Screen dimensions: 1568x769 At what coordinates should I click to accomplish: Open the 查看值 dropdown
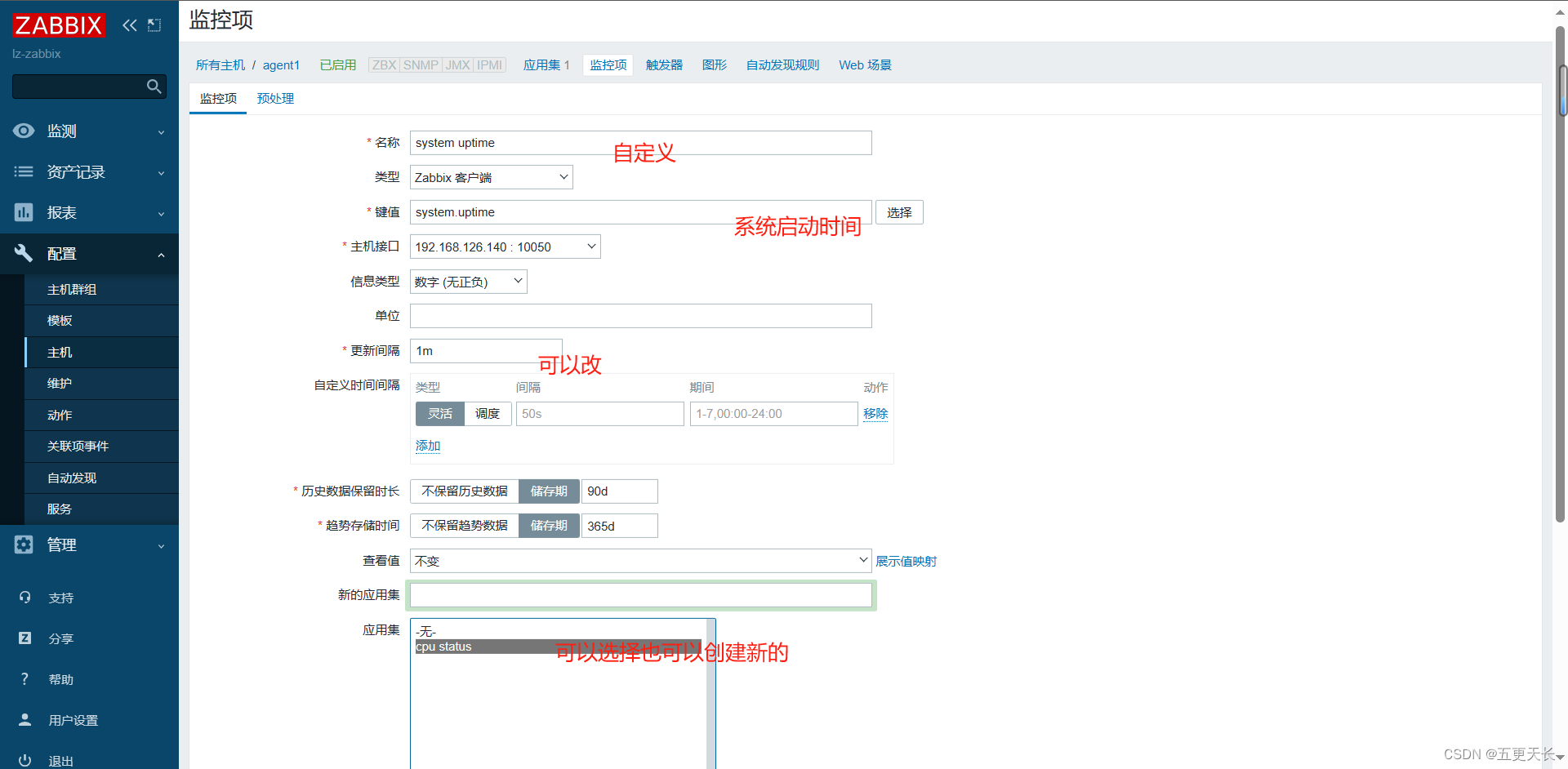pos(641,561)
